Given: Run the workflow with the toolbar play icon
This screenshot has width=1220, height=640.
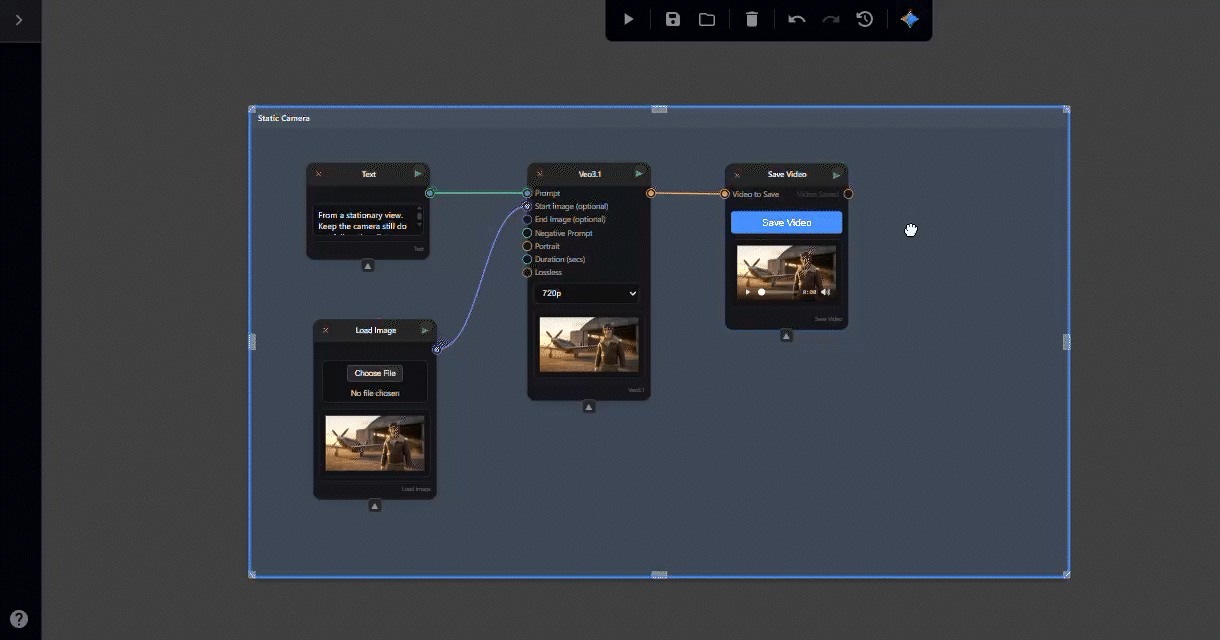Looking at the screenshot, I should pyautogui.click(x=628, y=19).
